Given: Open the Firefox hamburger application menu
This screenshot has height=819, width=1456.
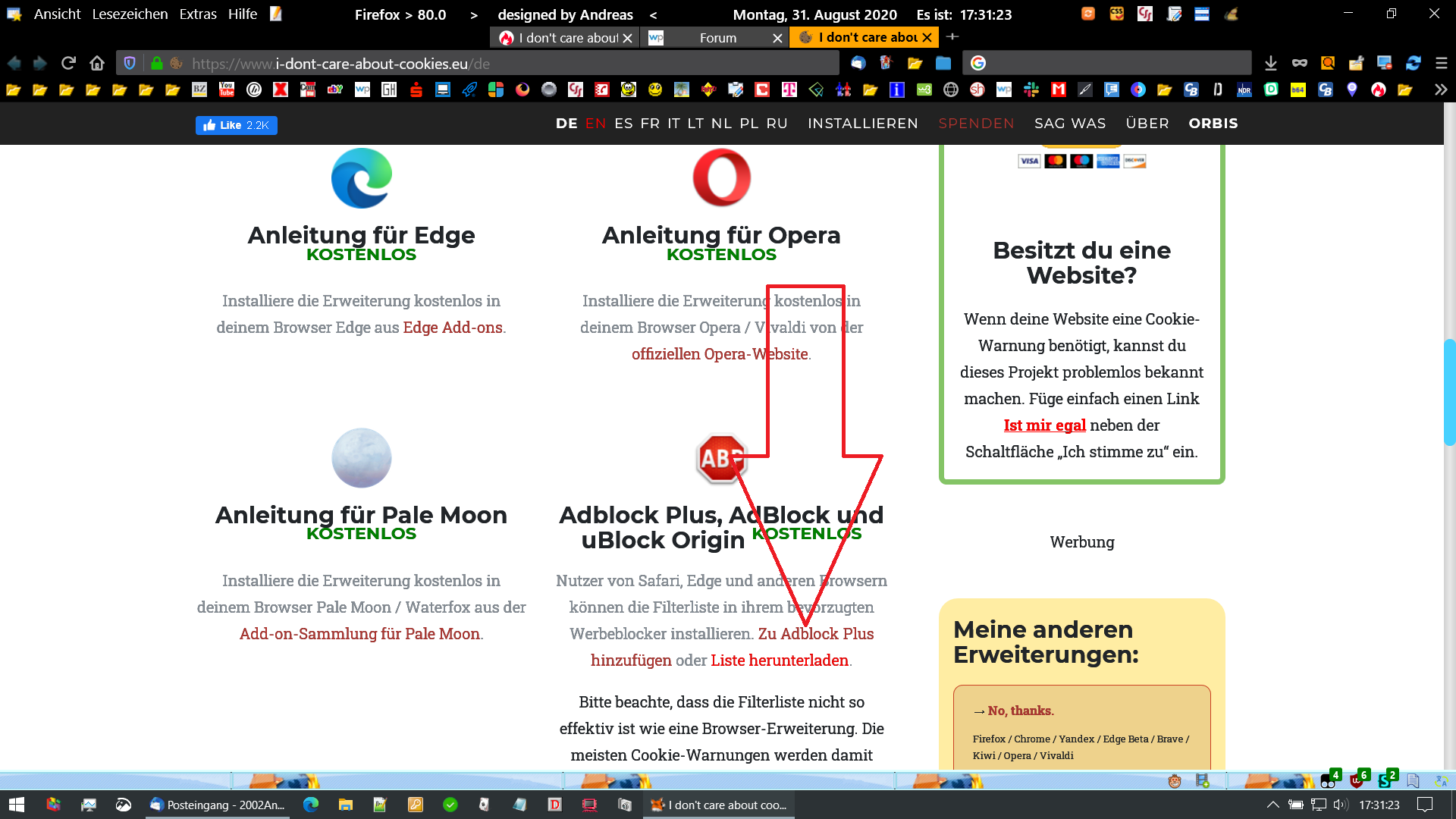Looking at the screenshot, I should [1442, 63].
